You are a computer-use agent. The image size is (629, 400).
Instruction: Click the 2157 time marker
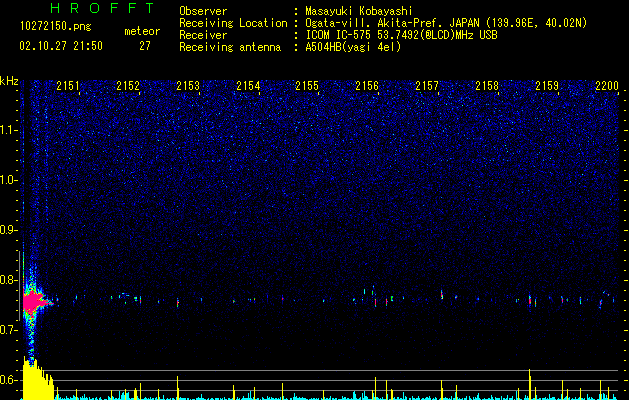[x=427, y=86]
